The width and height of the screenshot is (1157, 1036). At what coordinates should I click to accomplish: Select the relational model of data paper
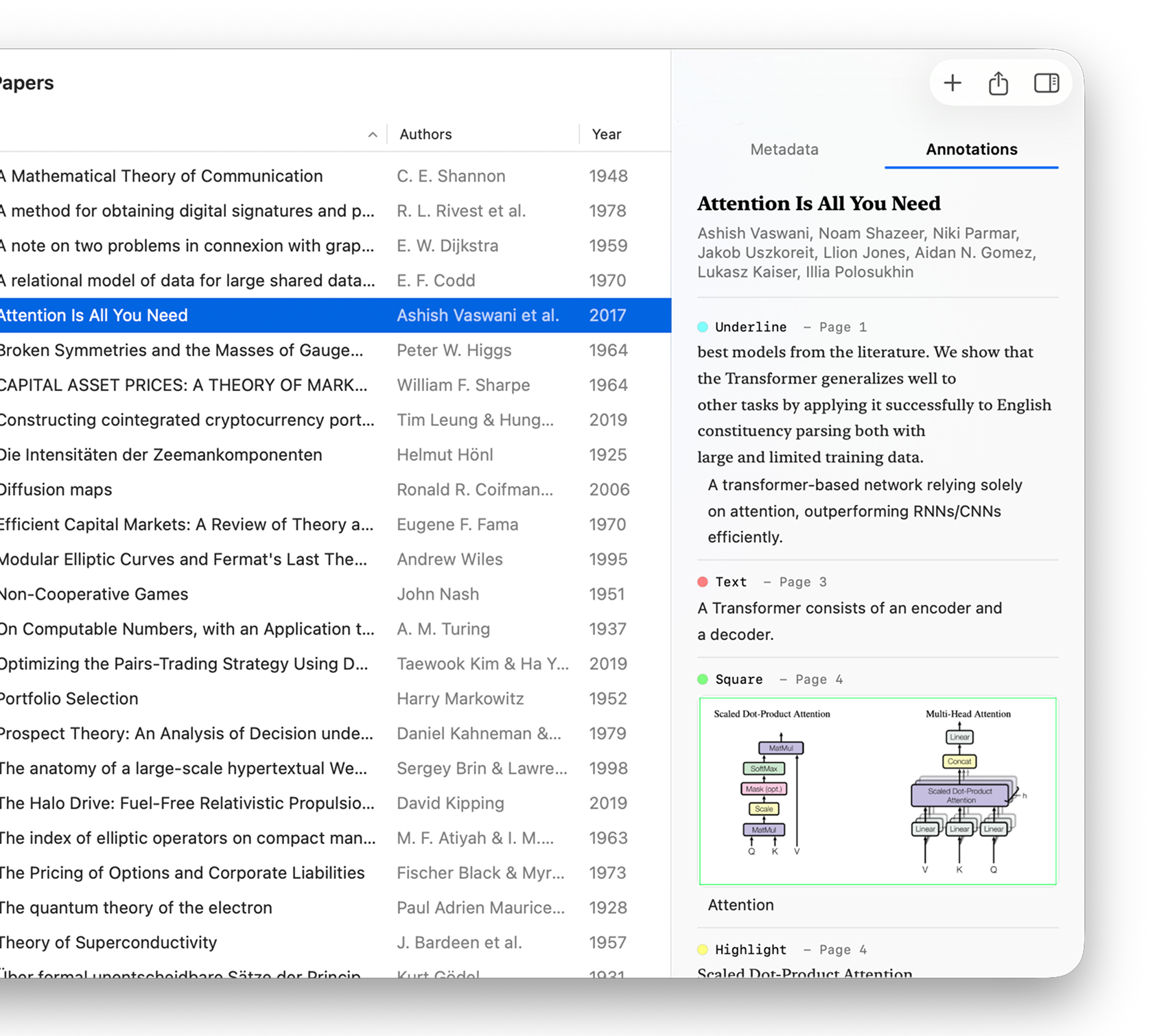335,281
